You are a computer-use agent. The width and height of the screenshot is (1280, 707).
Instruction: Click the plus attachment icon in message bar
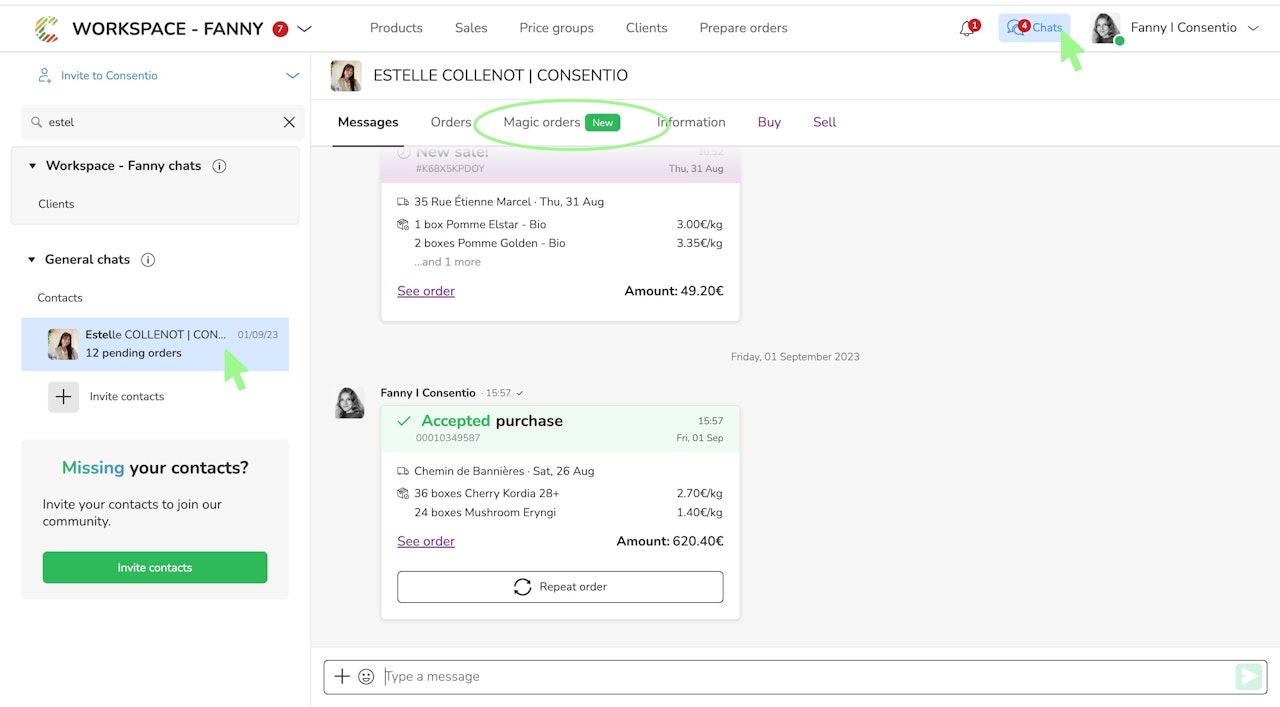click(x=342, y=677)
